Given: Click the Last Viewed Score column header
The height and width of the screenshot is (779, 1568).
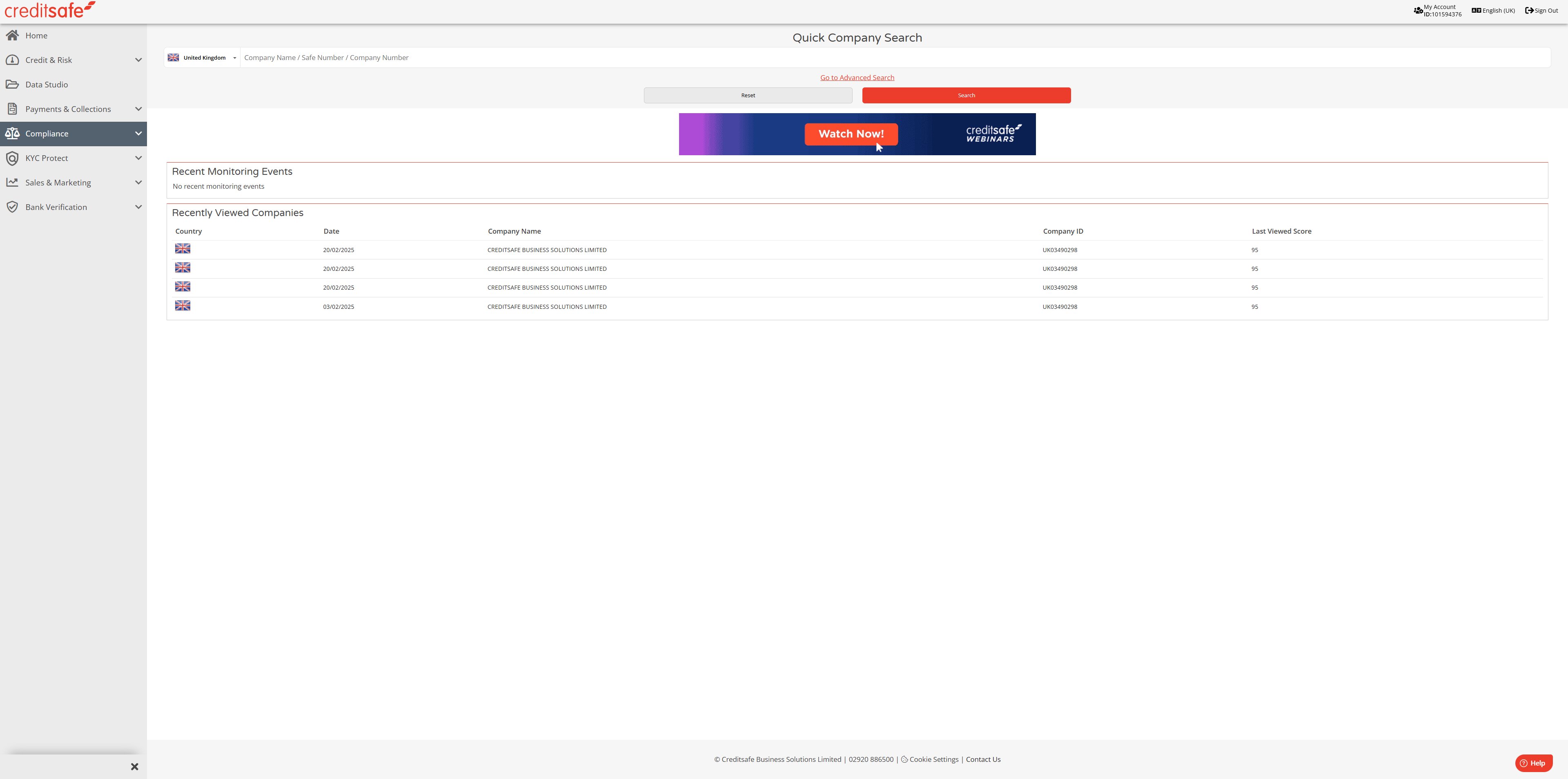Looking at the screenshot, I should click(1281, 232).
